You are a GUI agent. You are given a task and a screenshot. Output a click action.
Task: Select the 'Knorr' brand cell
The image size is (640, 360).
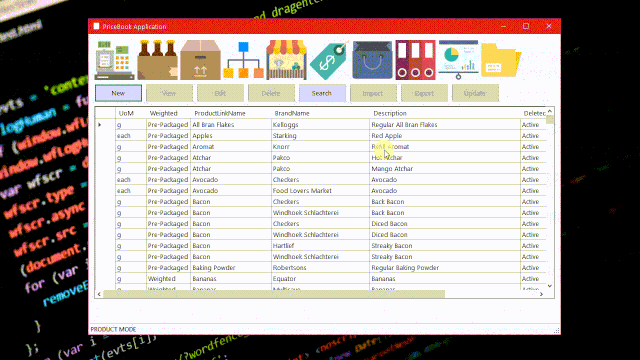click(320, 147)
